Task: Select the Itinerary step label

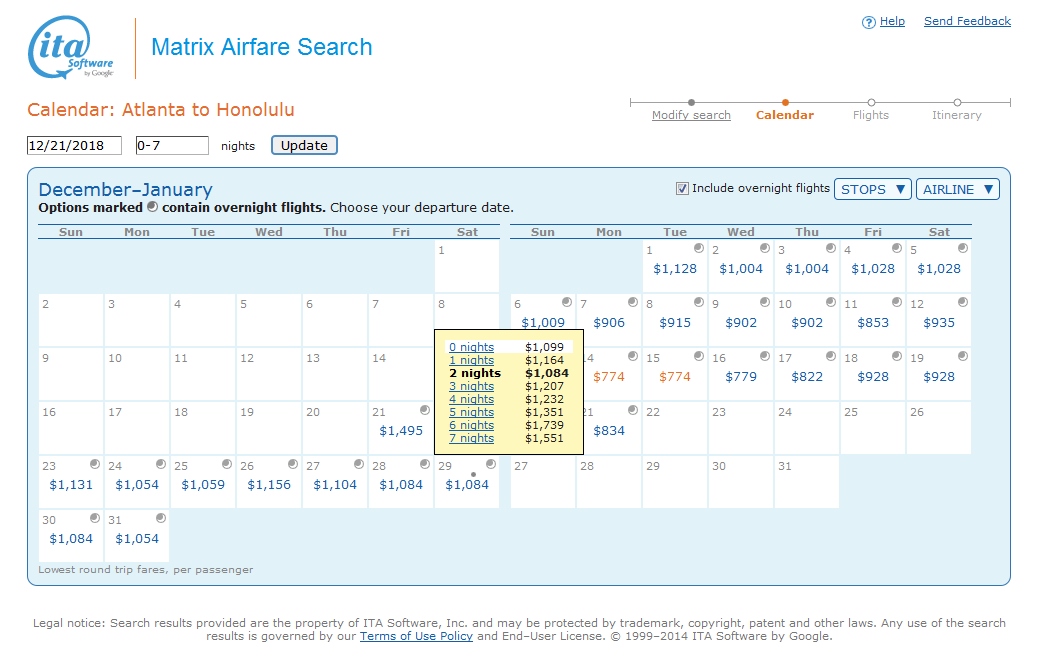Action: point(956,115)
